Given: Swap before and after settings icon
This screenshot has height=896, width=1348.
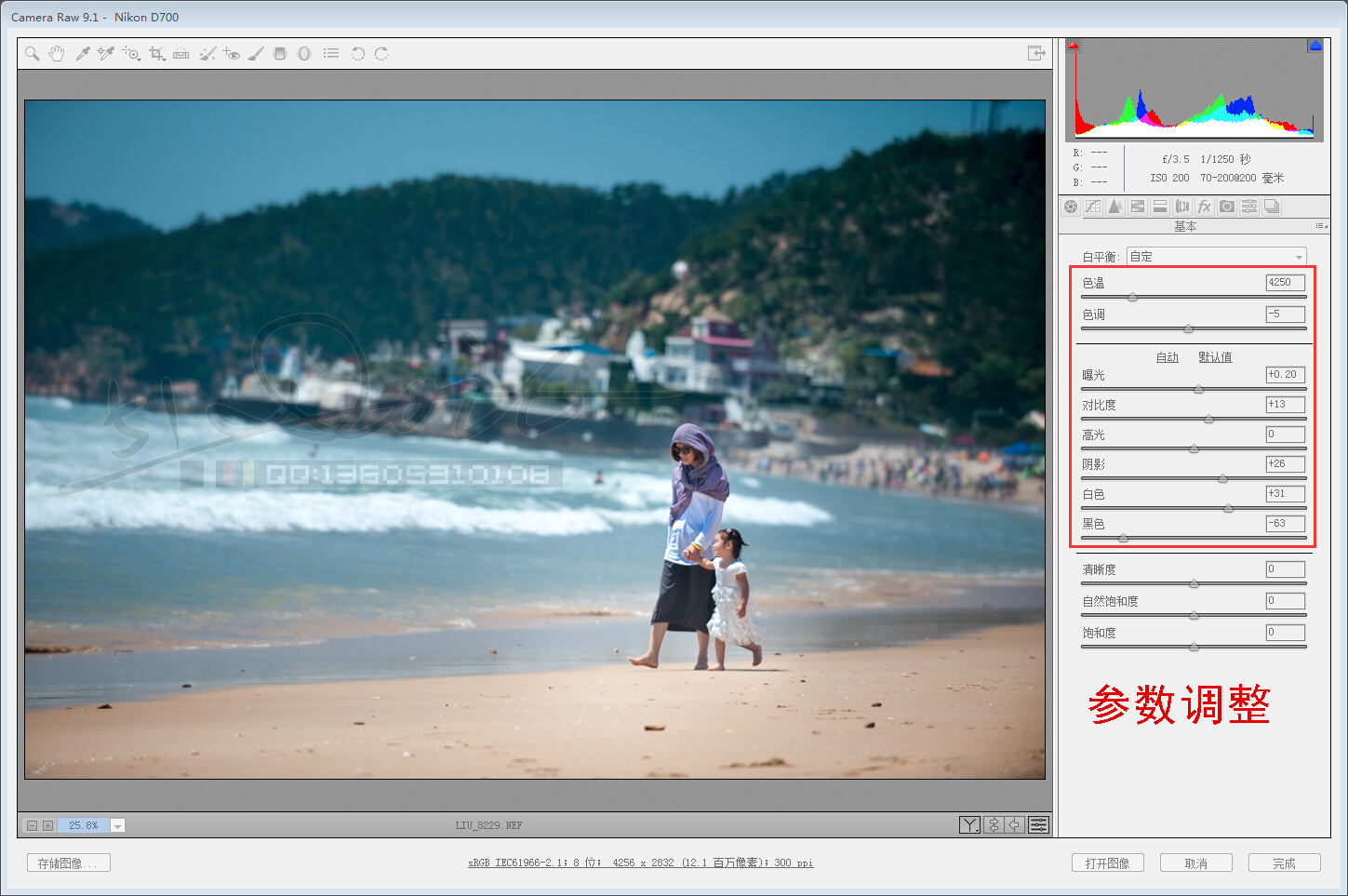Looking at the screenshot, I should pos(994,824).
